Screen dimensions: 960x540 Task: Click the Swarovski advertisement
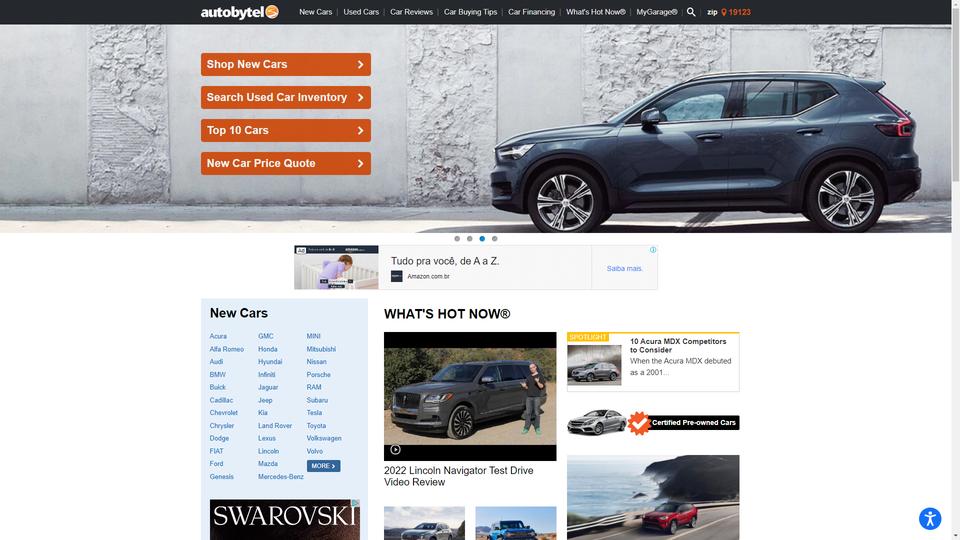(285, 519)
